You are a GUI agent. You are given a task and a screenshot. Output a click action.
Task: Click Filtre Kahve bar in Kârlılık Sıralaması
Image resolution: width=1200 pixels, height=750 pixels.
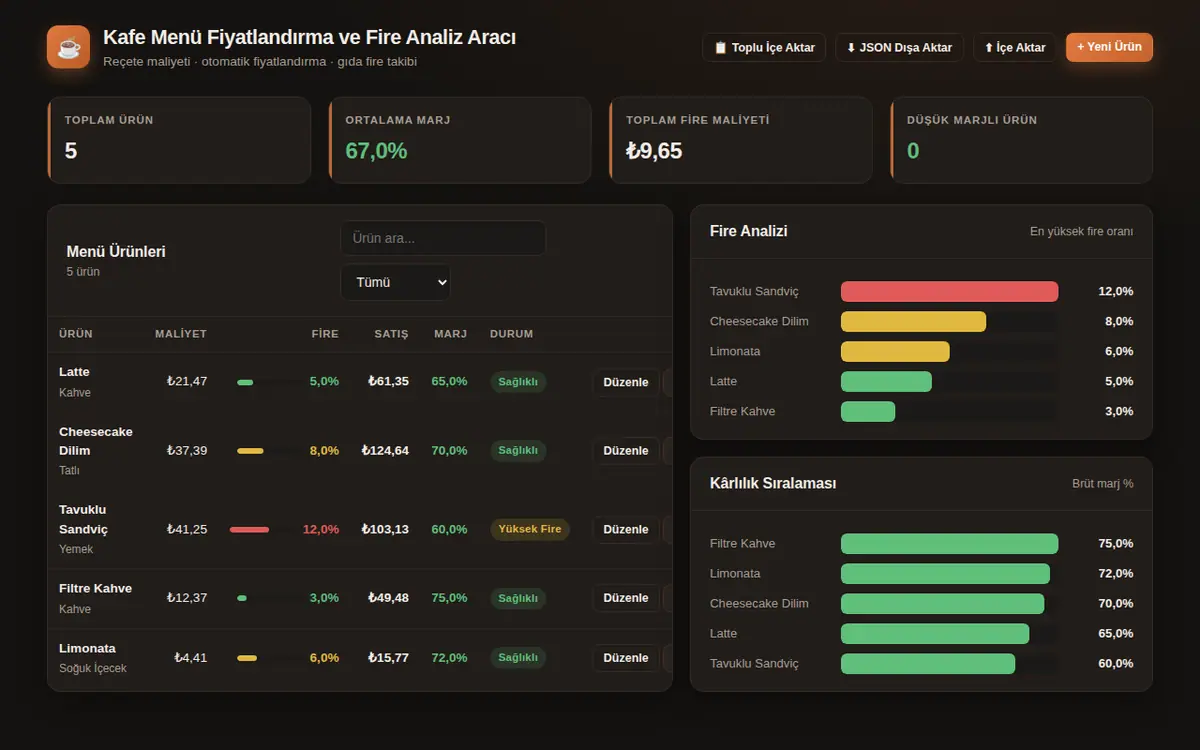(949, 544)
